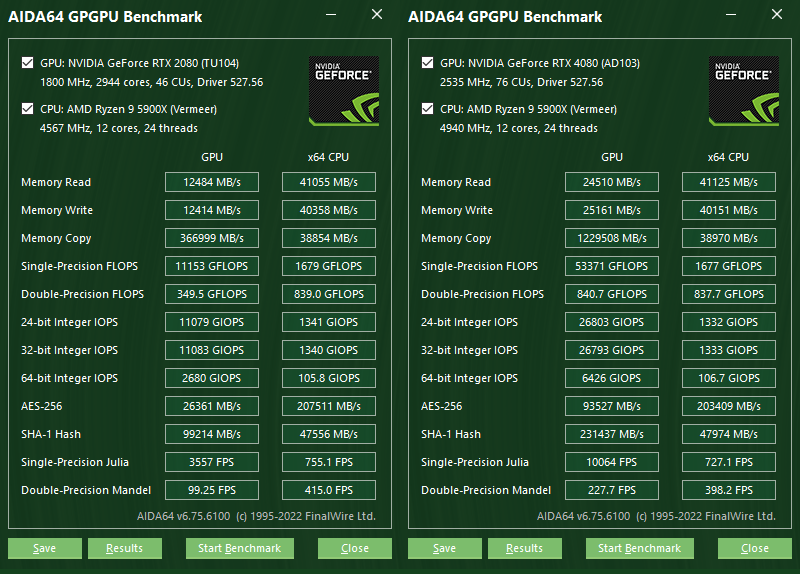The height and width of the screenshot is (574, 800).
Task: Click the GPU label NVIDIA GeForce RTX 4080 (AD103)
Action: tap(540, 63)
